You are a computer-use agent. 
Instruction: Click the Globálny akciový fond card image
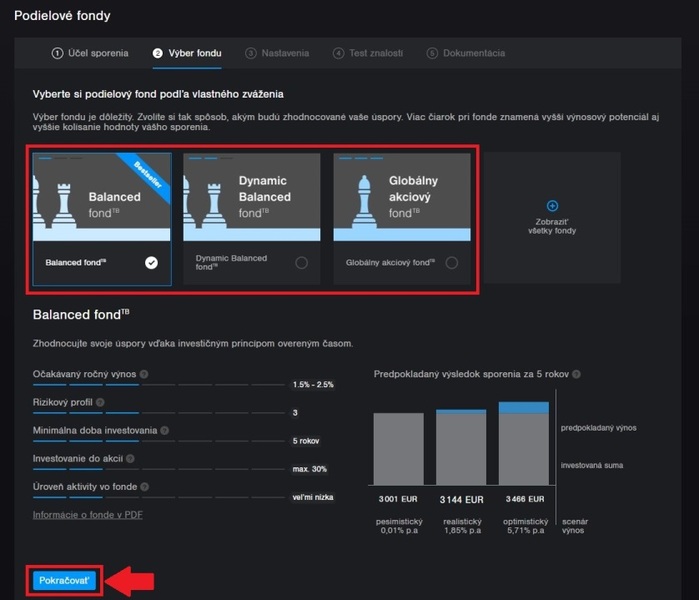tap(401, 196)
